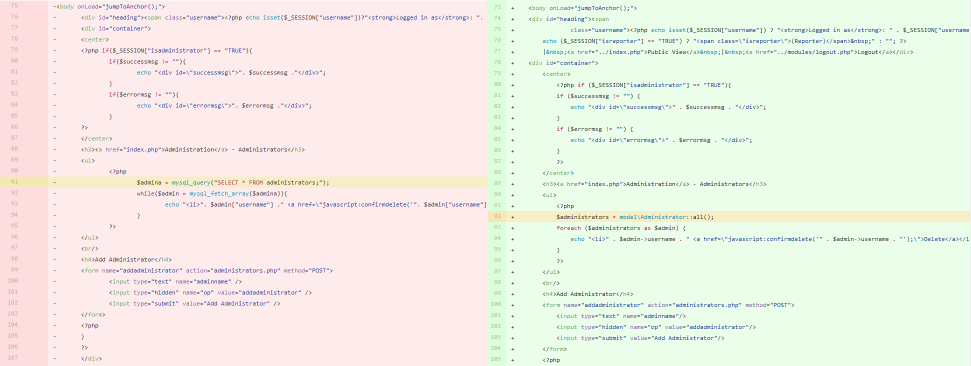Select removed line with mysql_query SELECT statement
Image resolution: width=971 pixels, height=366 pixels.
(x=233, y=183)
